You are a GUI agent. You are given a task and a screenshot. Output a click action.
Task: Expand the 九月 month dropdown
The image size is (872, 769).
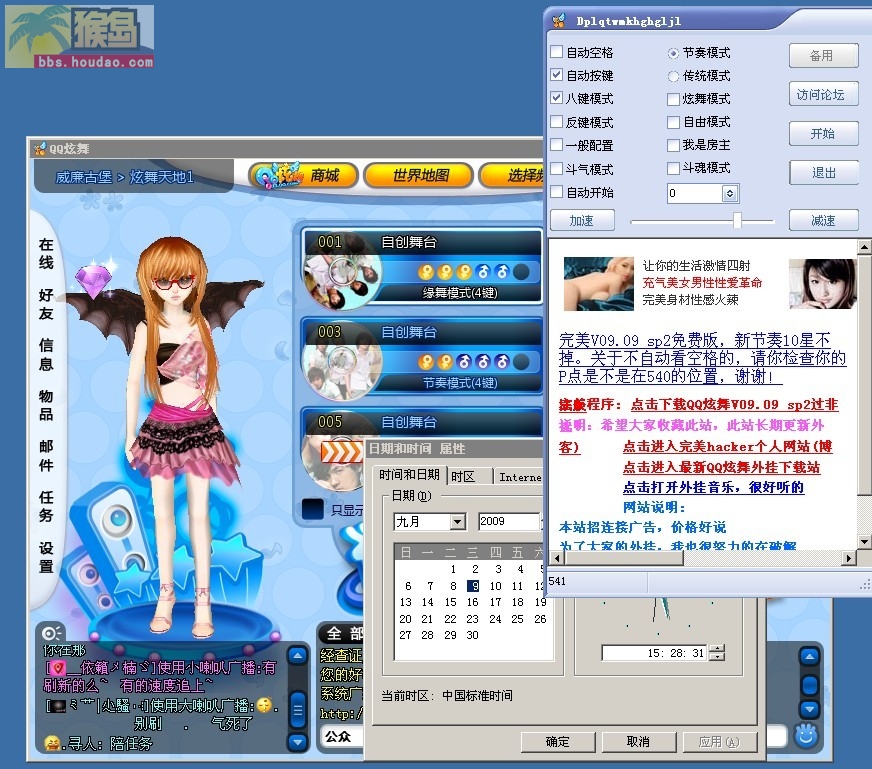pyautogui.click(x=458, y=522)
